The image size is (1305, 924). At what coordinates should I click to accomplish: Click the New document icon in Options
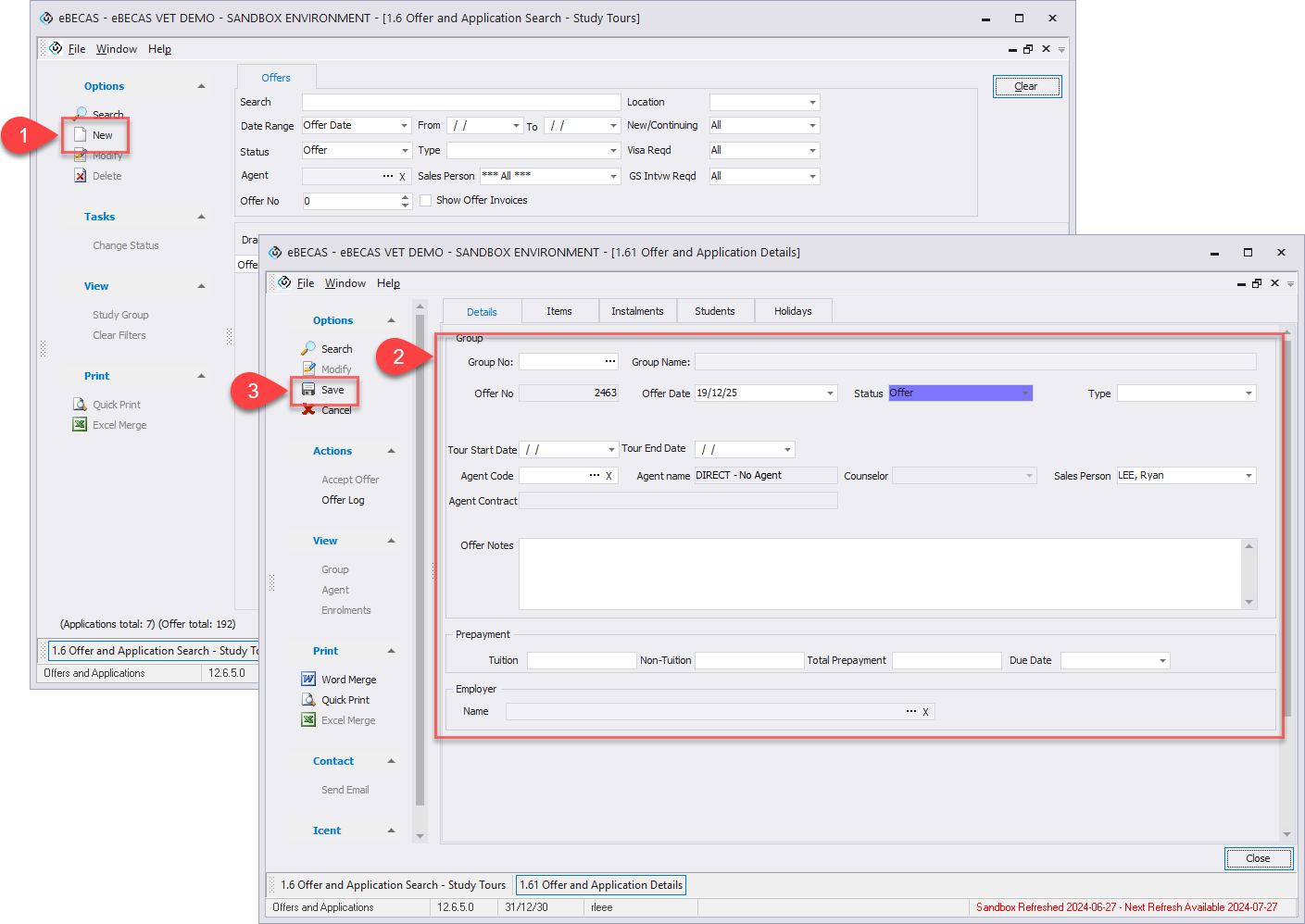(81, 135)
